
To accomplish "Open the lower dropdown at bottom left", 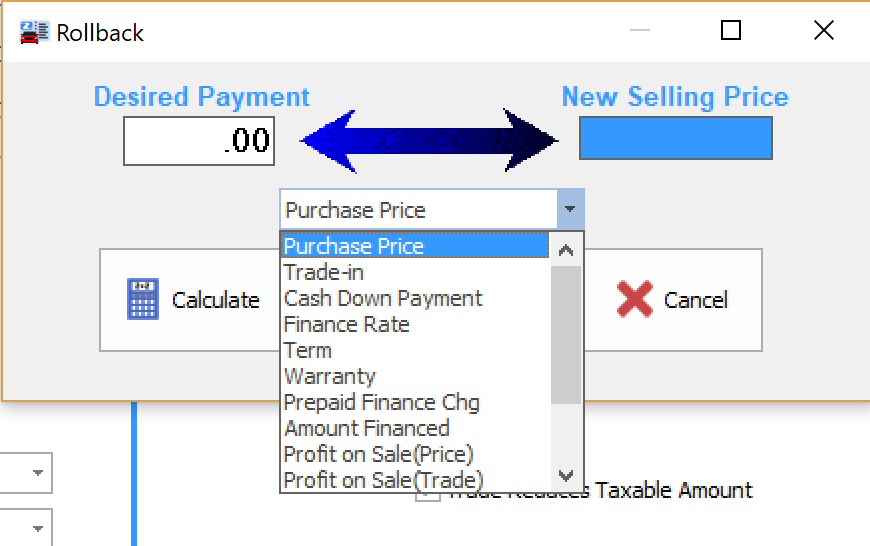I will 38,528.
